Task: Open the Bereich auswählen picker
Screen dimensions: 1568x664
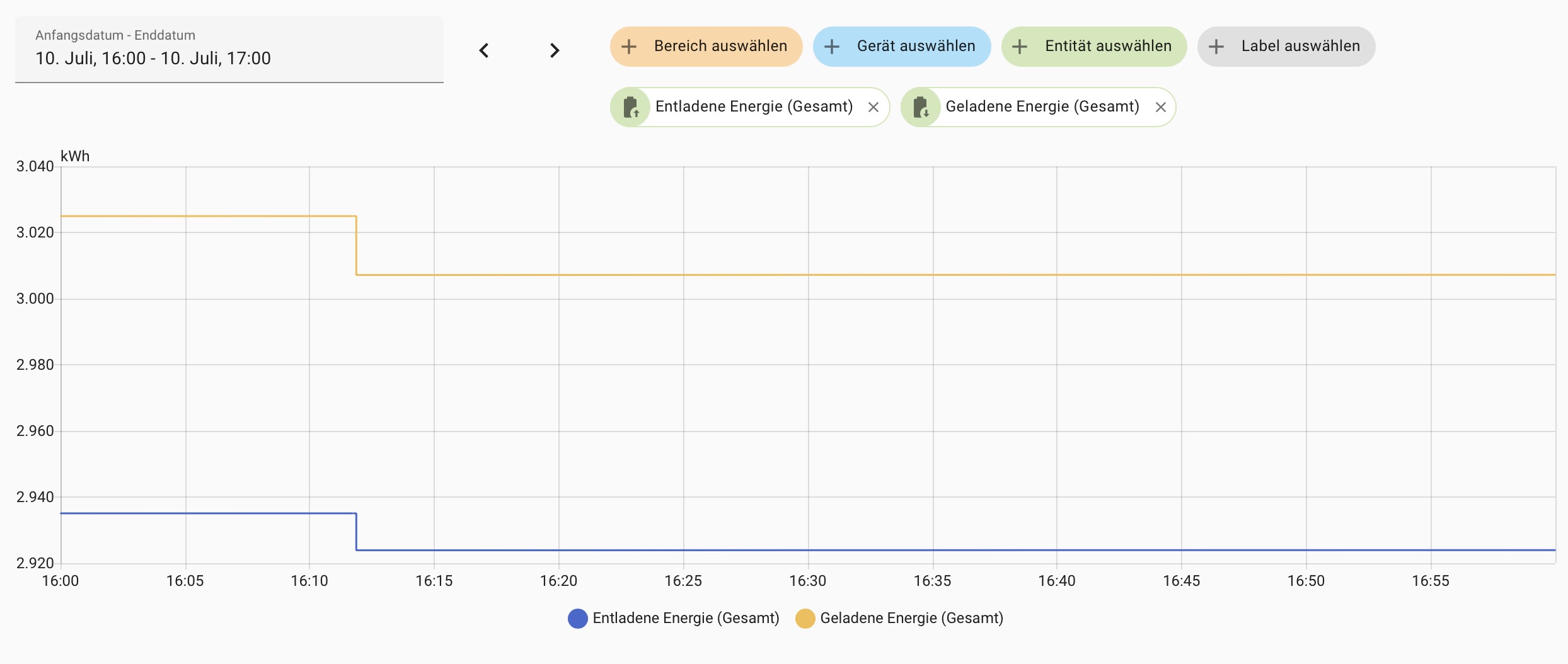Action: (x=720, y=47)
